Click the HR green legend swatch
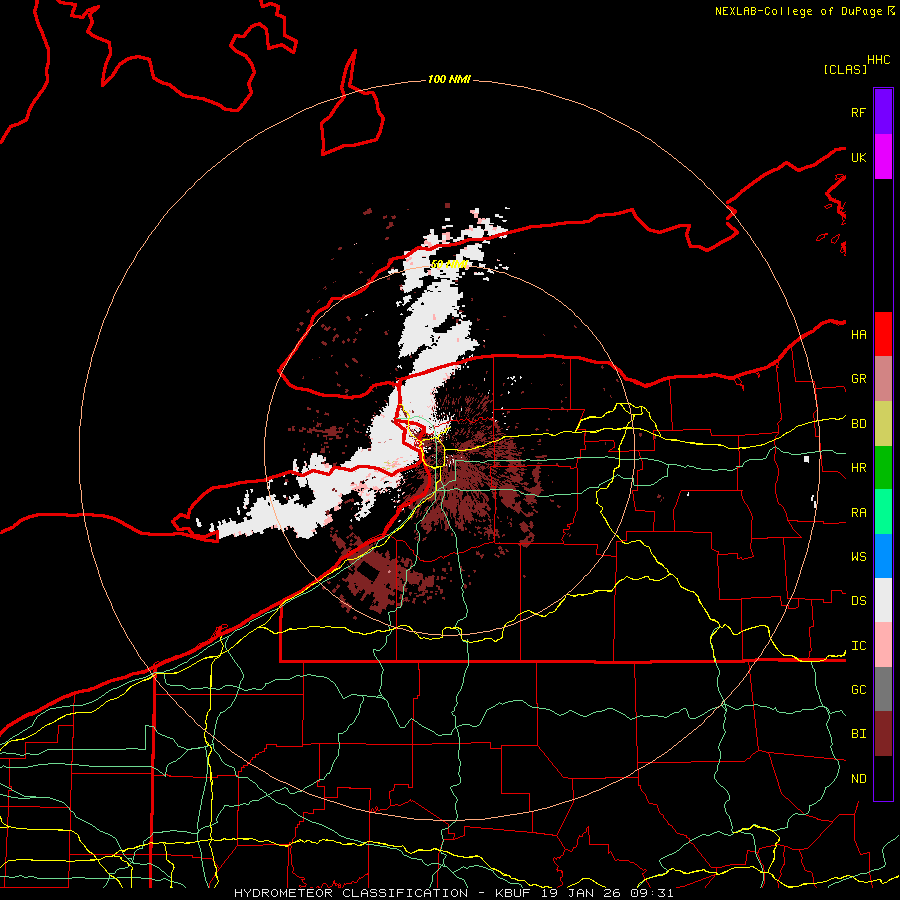Viewport: 900px width, 900px height. (883, 467)
